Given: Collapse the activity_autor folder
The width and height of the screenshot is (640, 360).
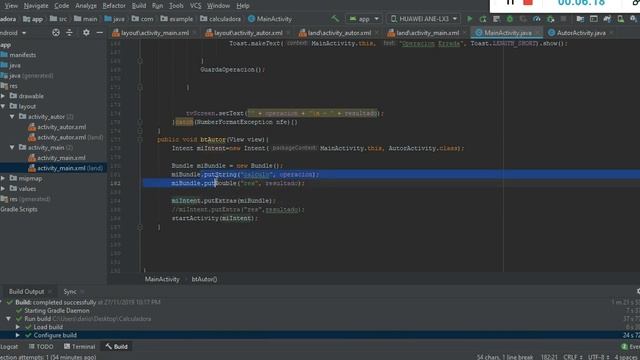Looking at the screenshot, I should (x=12, y=117).
